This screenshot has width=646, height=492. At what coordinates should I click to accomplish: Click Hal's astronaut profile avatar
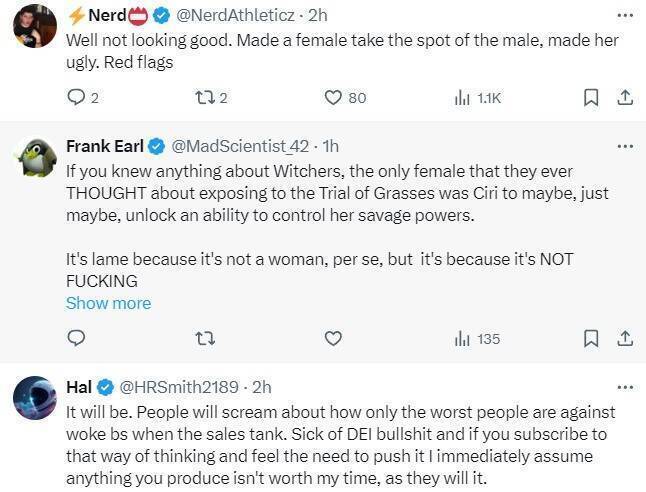tap(34, 397)
